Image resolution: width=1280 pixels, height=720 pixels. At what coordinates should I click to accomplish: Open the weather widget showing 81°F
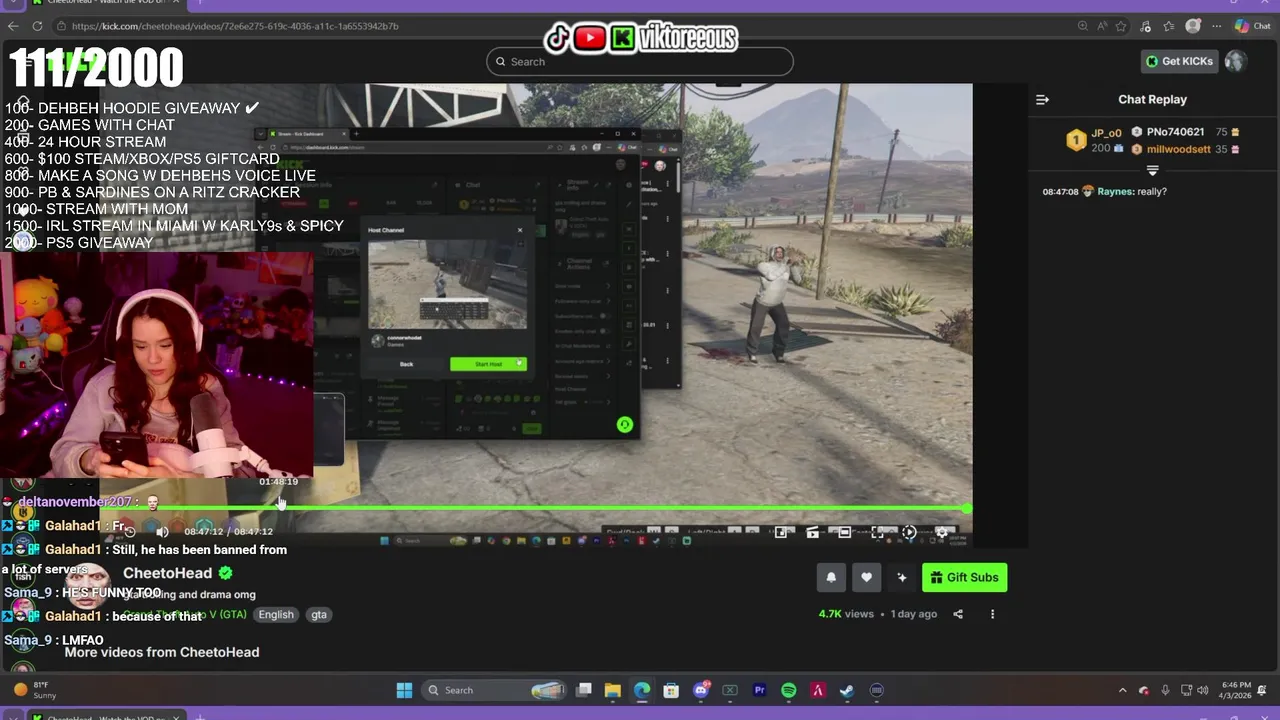(x=34, y=690)
